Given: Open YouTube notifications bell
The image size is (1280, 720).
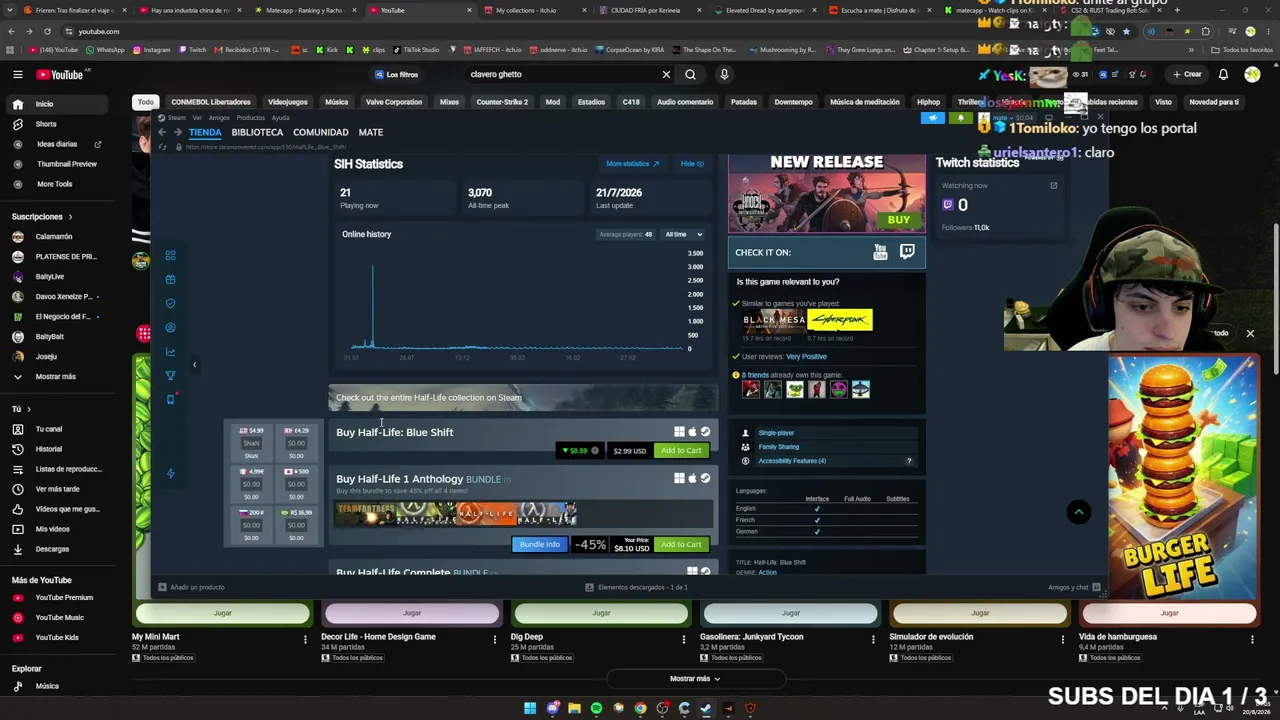Looking at the screenshot, I should (1223, 74).
